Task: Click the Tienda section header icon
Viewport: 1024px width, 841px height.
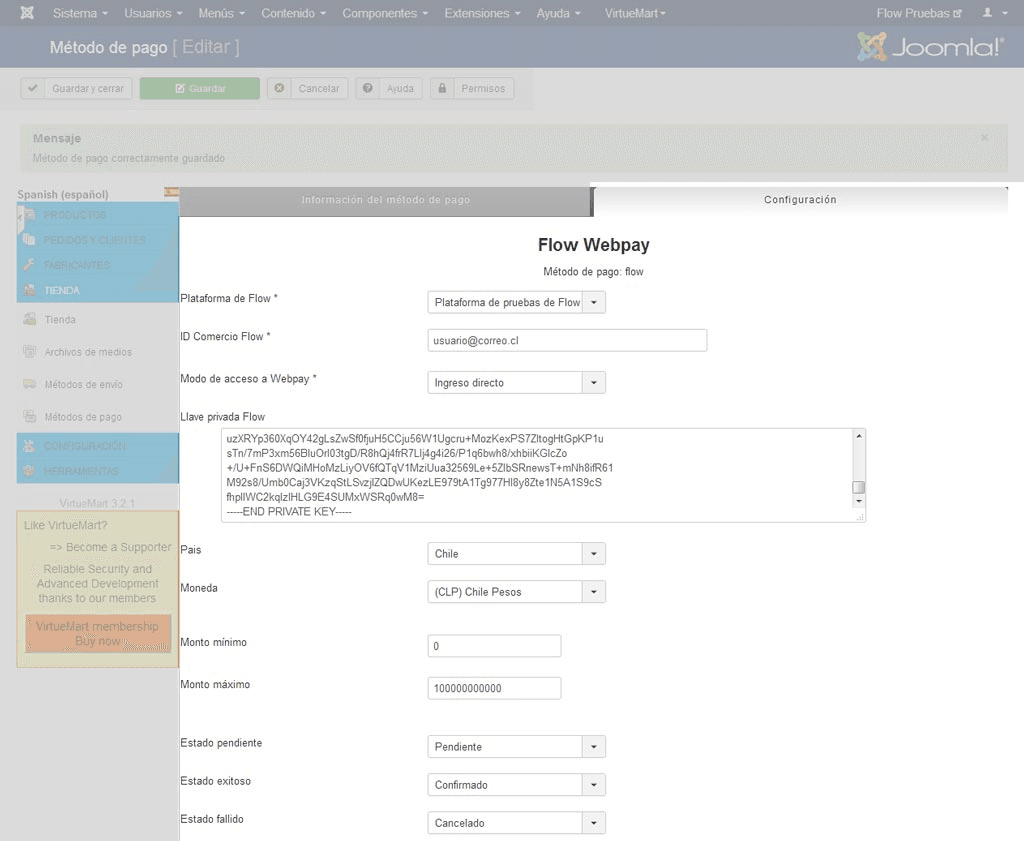Action: [x=29, y=290]
